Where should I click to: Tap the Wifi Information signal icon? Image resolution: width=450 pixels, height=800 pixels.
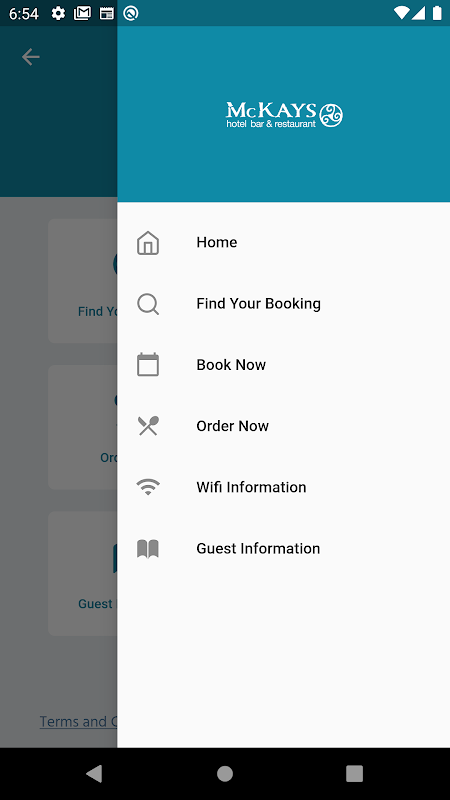pyautogui.click(x=148, y=487)
